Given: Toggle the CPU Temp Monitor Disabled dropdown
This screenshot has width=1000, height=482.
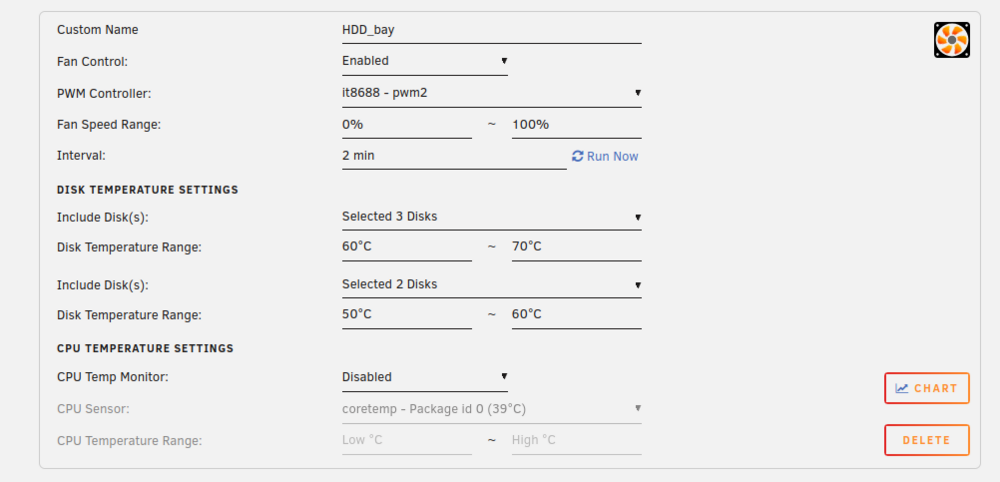Looking at the screenshot, I should [425, 377].
